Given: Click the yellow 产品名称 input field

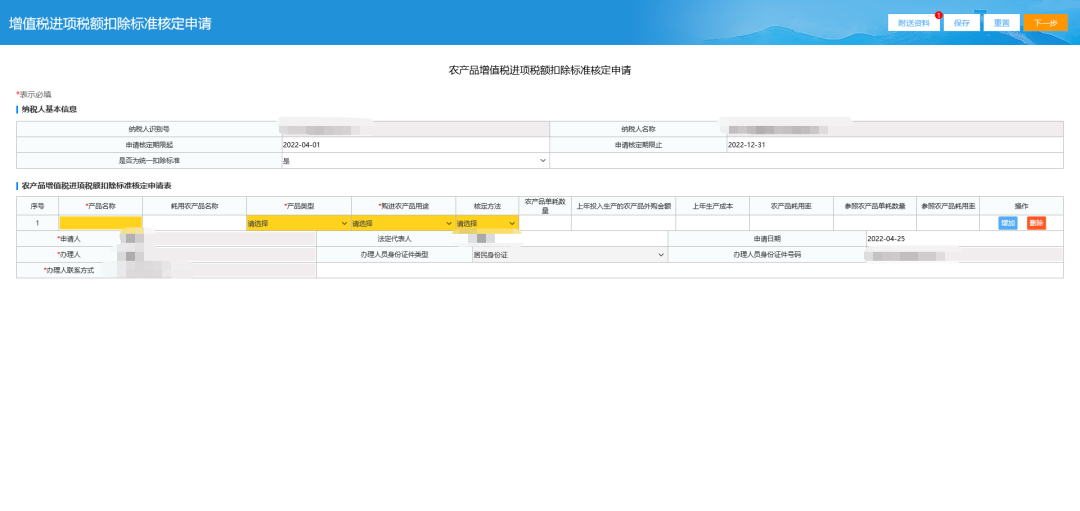Looking at the screenshot, I should tap(100, 224).
